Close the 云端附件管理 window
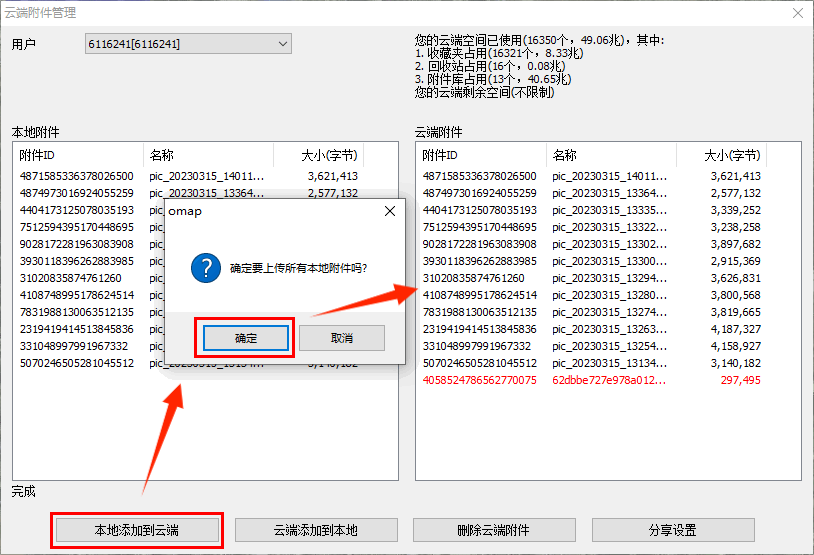This screenshot has height=555, width=814. (x=796, y=13)
